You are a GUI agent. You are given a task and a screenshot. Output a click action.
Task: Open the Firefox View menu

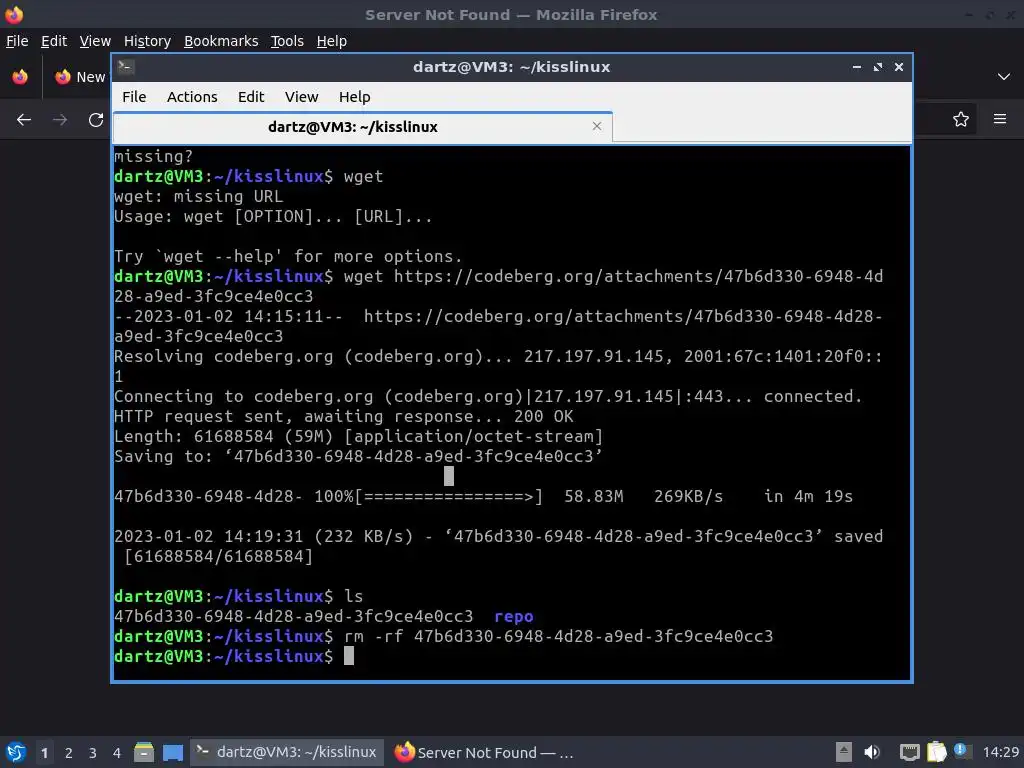(95, 40)
